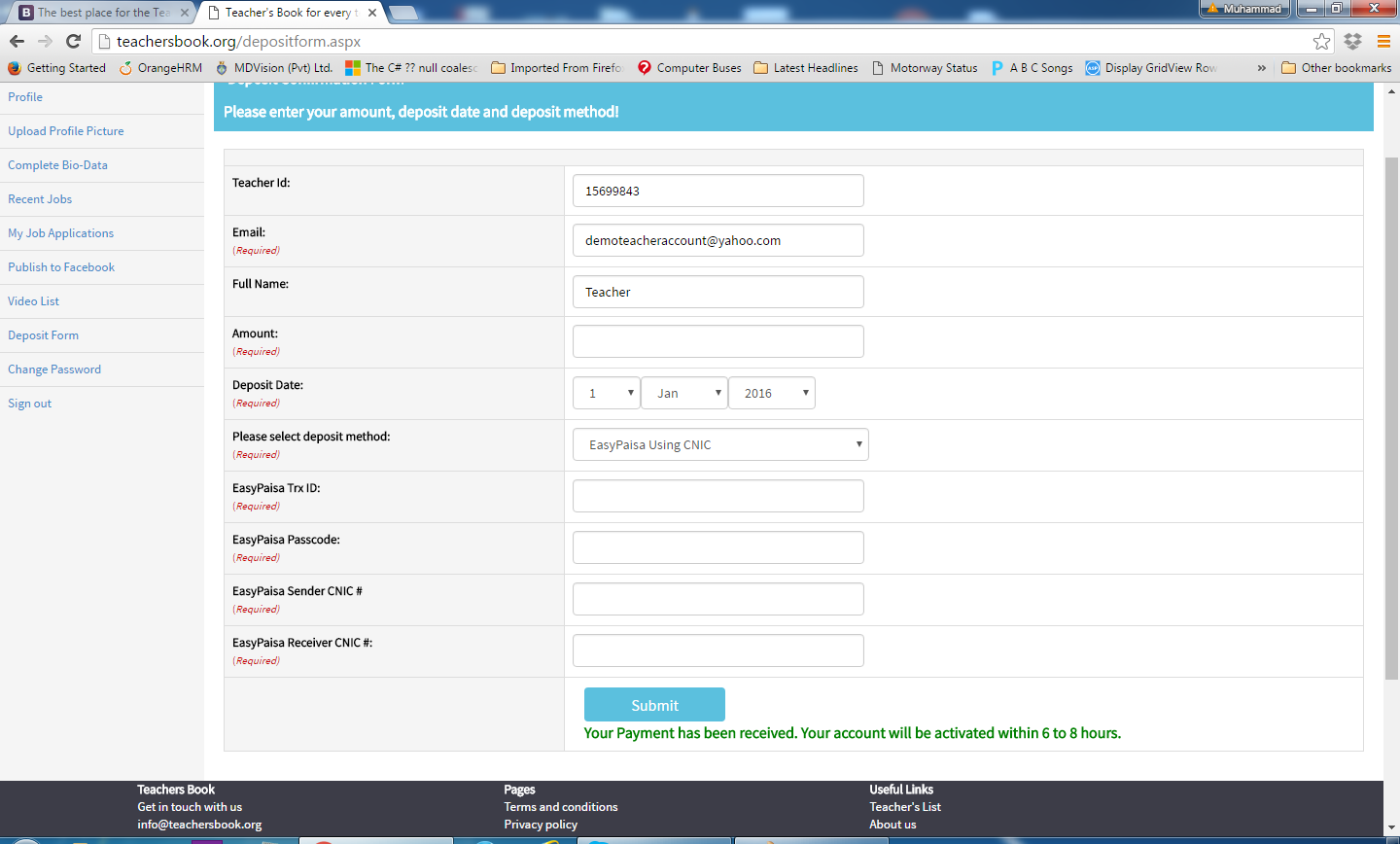
Task: Open the deposit day dropdown
Action: tap(606, 392)
